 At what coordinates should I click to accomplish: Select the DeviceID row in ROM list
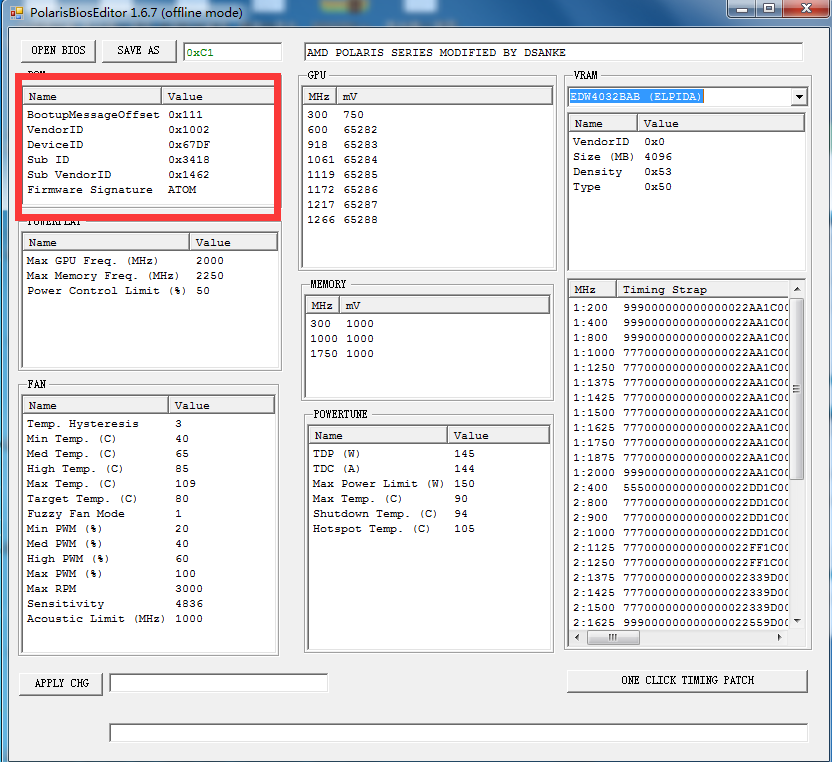point(100,145)
